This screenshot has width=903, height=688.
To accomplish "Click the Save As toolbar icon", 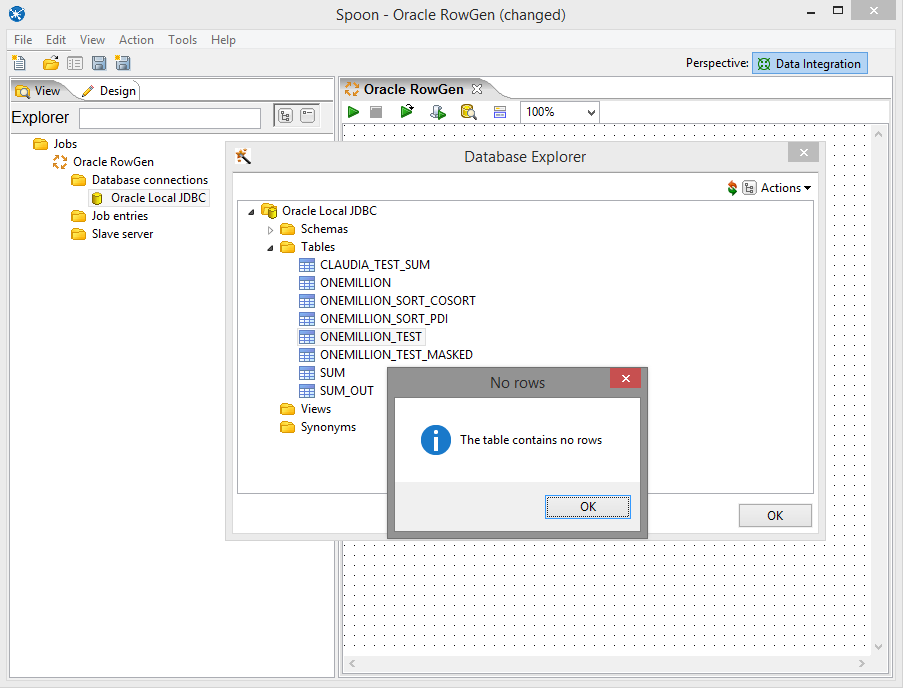I will tap(123, 63).
